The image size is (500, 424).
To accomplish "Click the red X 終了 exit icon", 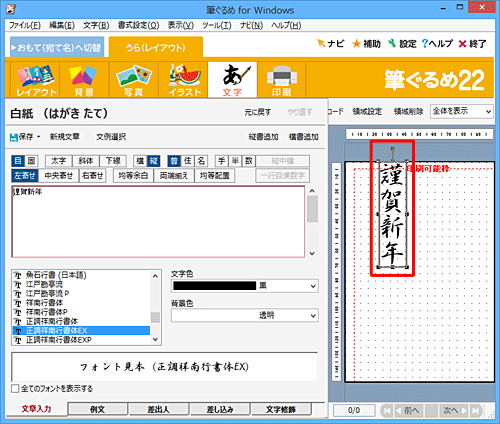I will coord(462,44).
